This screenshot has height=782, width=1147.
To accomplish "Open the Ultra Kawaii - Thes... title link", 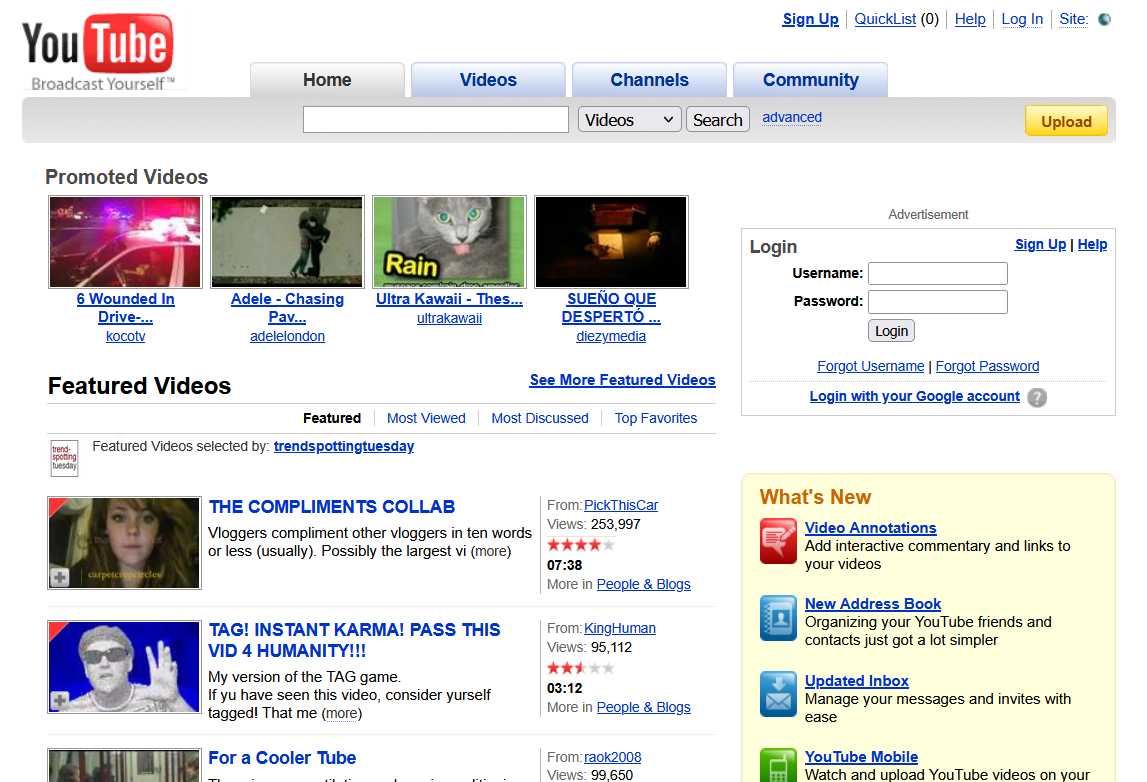I will click(449, 299).
